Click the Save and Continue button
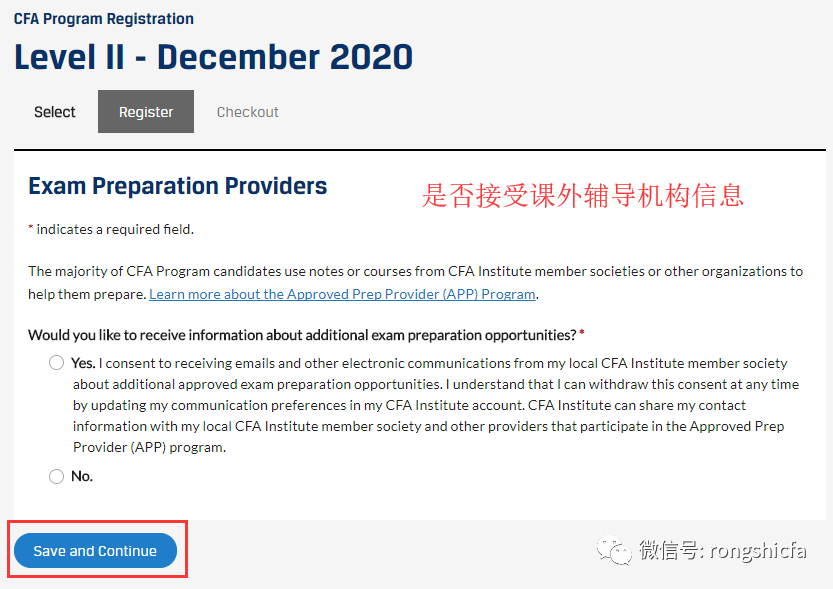The image size is (833, 589). click(95, 551)
